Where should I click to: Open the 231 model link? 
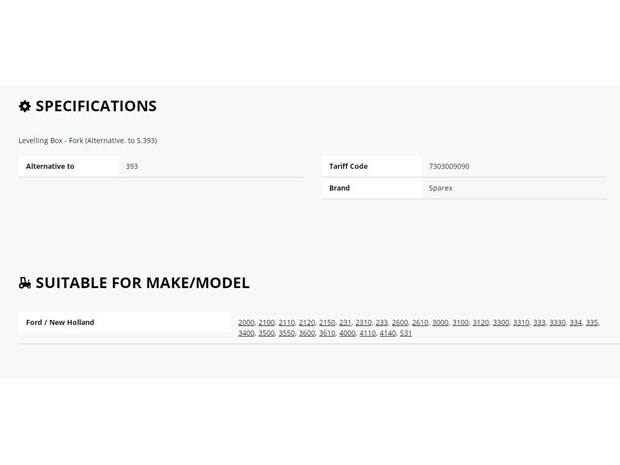[x=345, y=323]
